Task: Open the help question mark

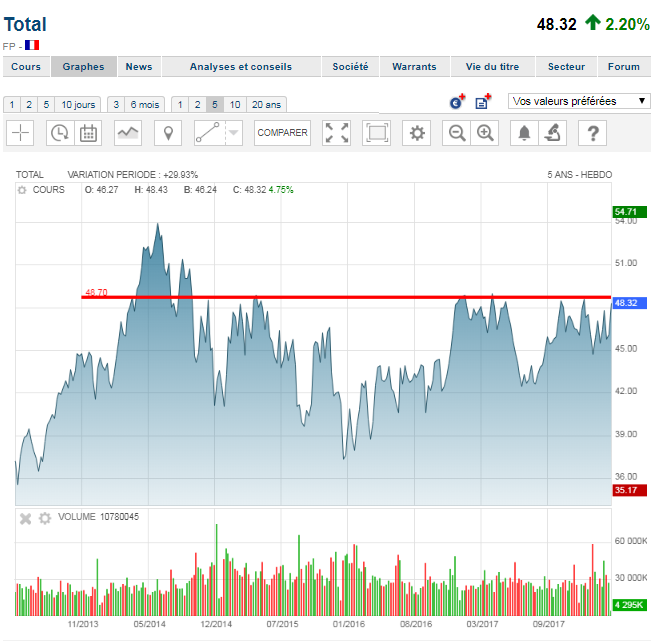Action: (x=592, y=133)
